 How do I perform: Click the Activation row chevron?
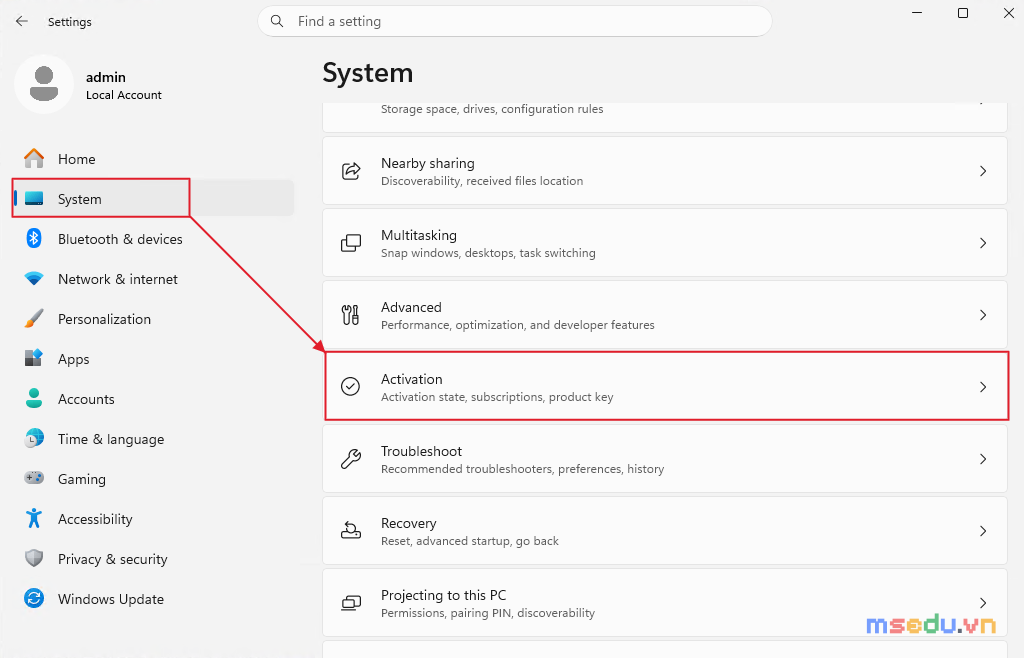click(x=983, y=387)
